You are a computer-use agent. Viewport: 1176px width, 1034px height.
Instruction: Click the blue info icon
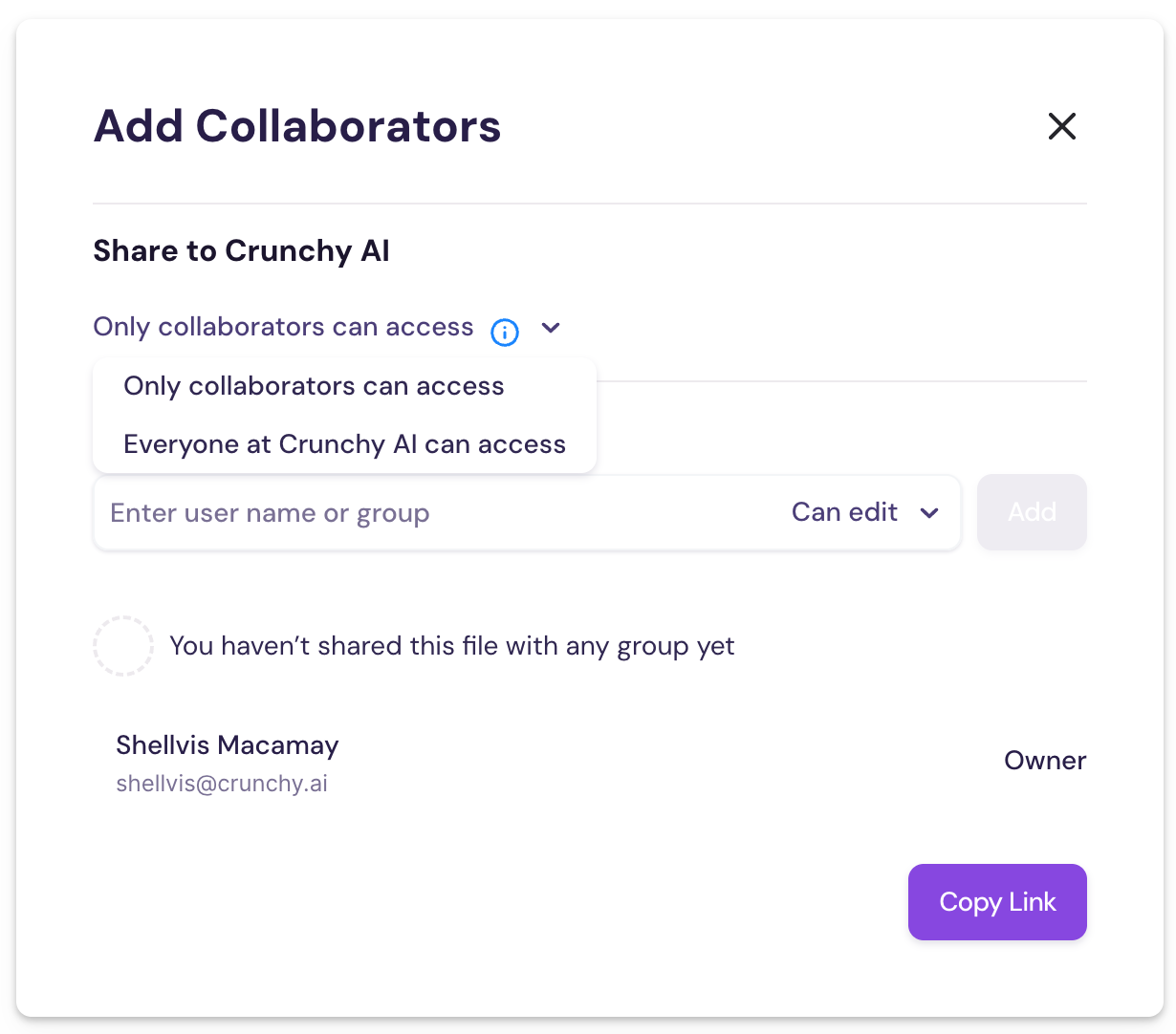(505, 332)
